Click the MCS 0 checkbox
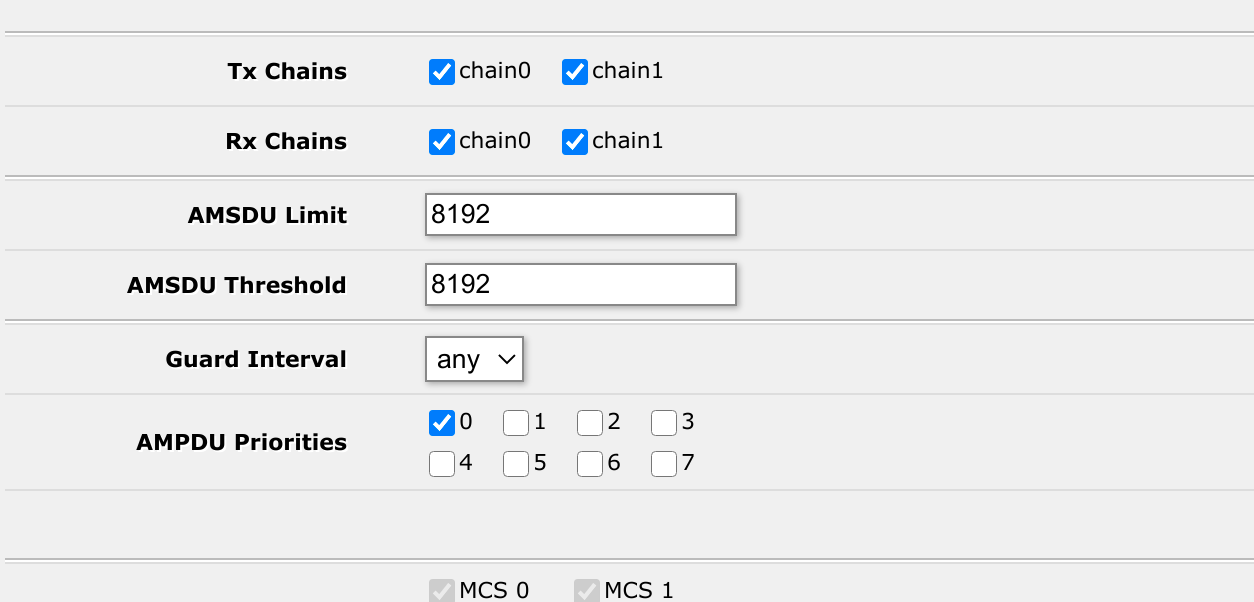 (x=442, y=590)
